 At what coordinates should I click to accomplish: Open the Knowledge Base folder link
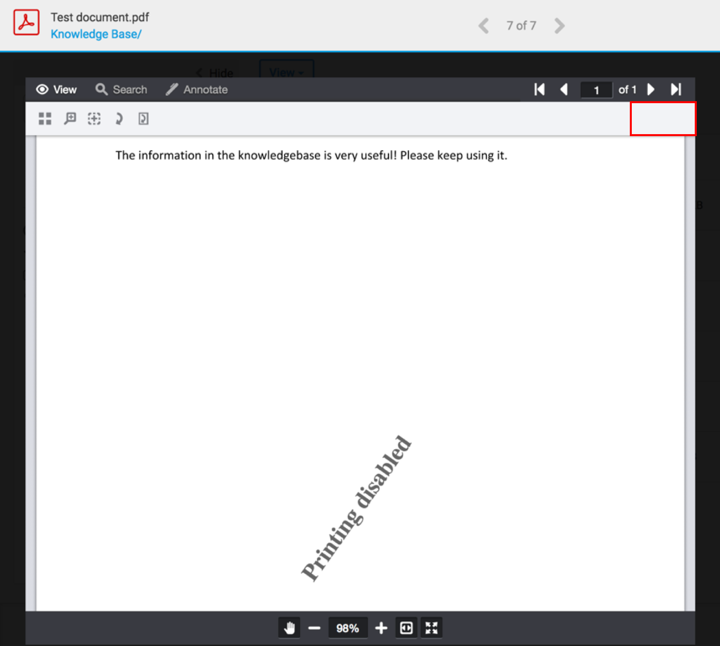click(96, 34)
